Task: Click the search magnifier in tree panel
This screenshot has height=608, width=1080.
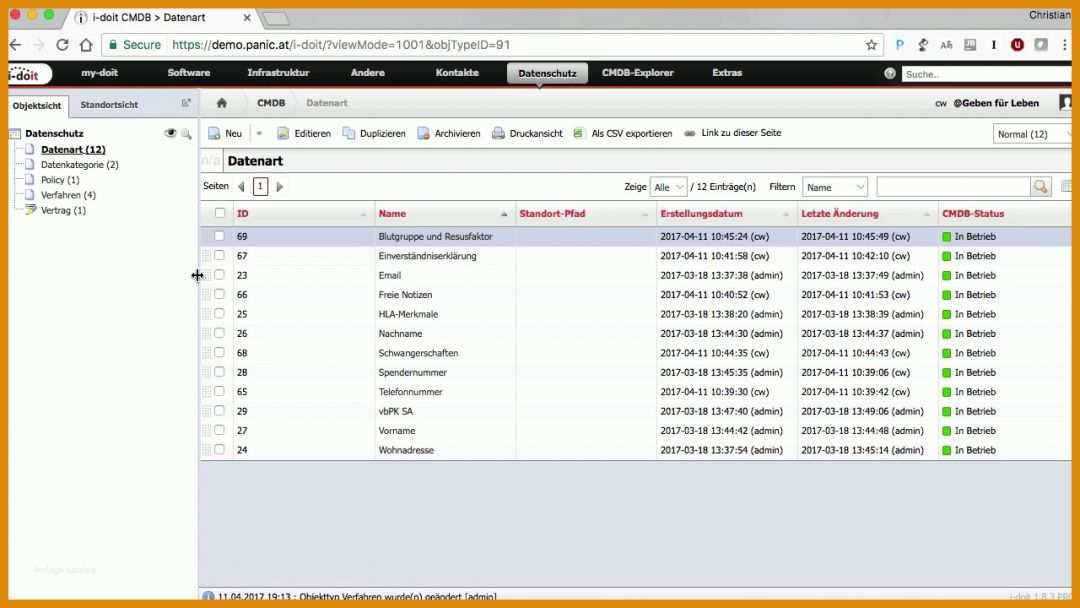Action: [x=186, y=134]
